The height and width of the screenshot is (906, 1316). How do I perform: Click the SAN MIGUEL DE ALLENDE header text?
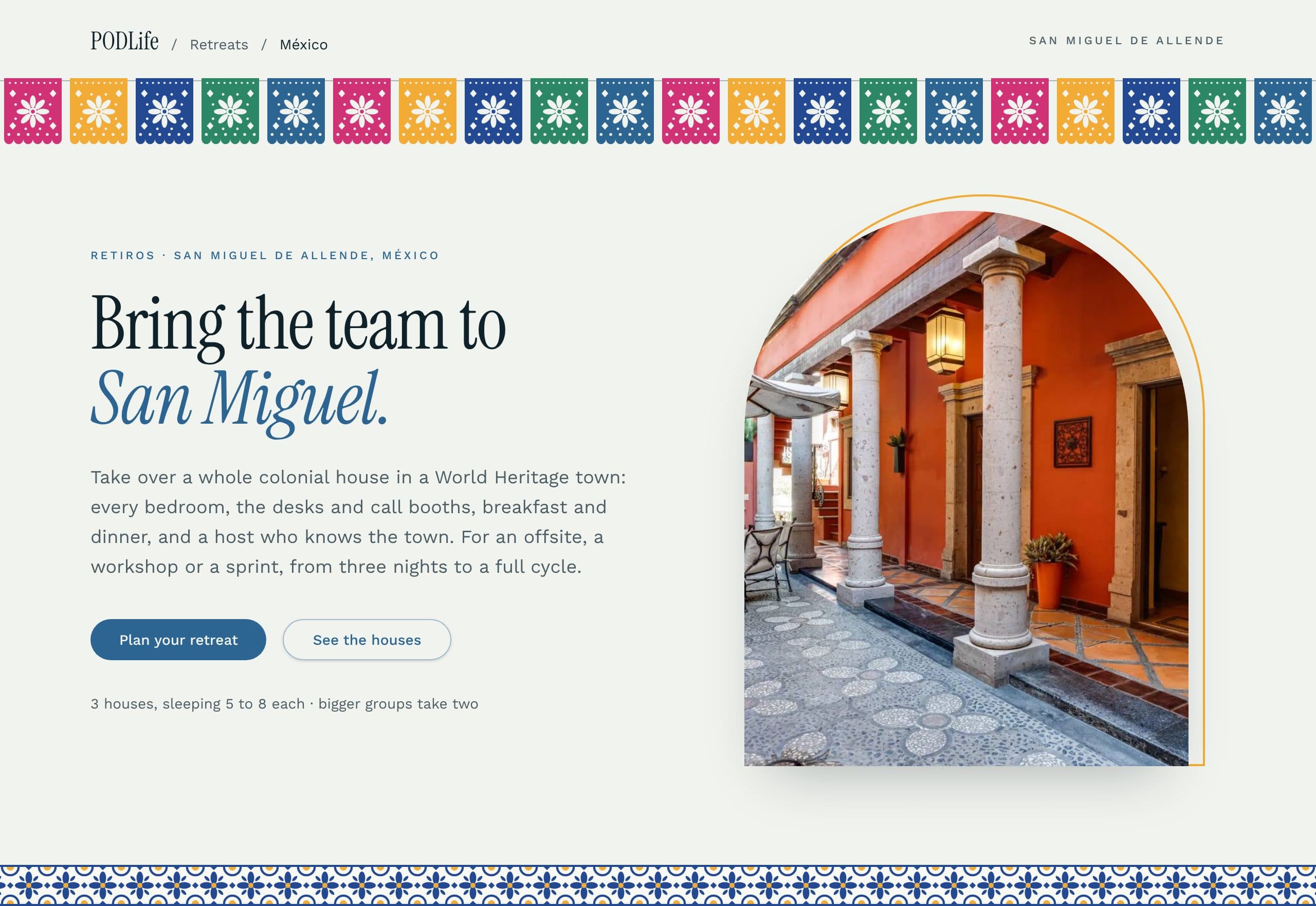[x=1126, y=41]
